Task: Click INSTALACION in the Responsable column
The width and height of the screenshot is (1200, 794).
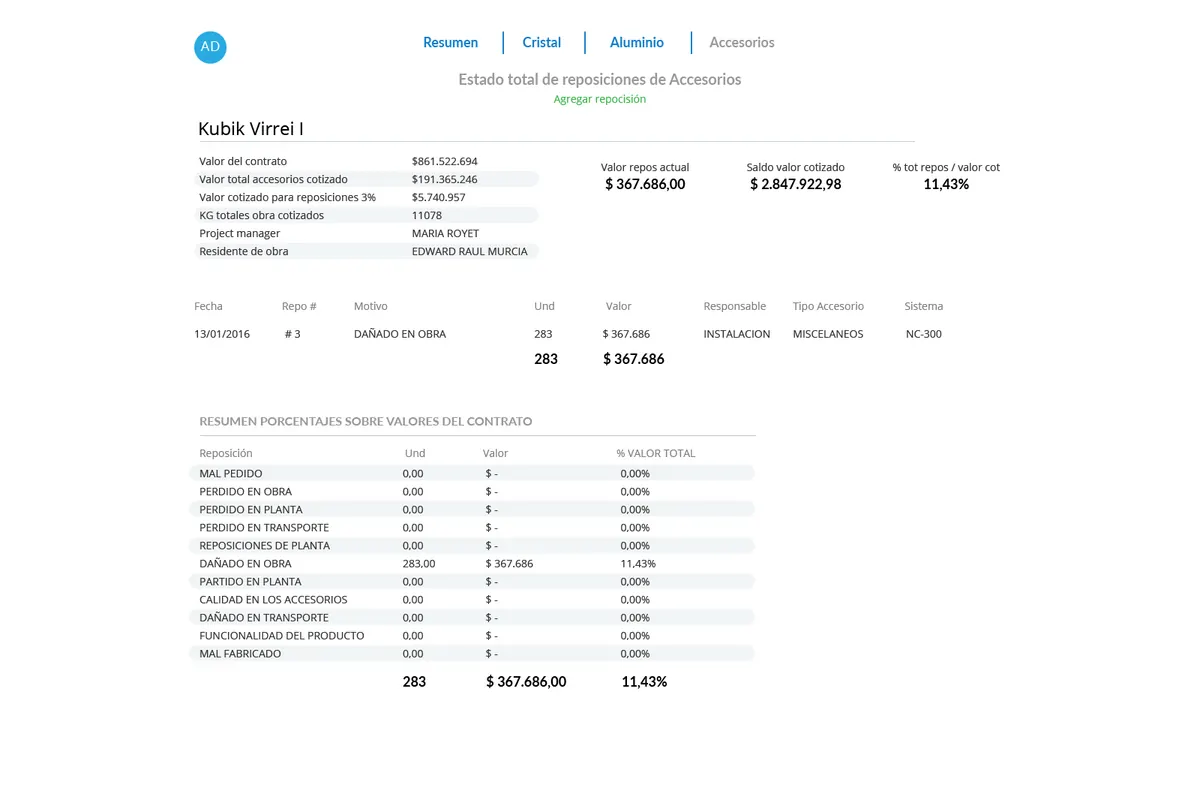Action: [x=737, y=334]
